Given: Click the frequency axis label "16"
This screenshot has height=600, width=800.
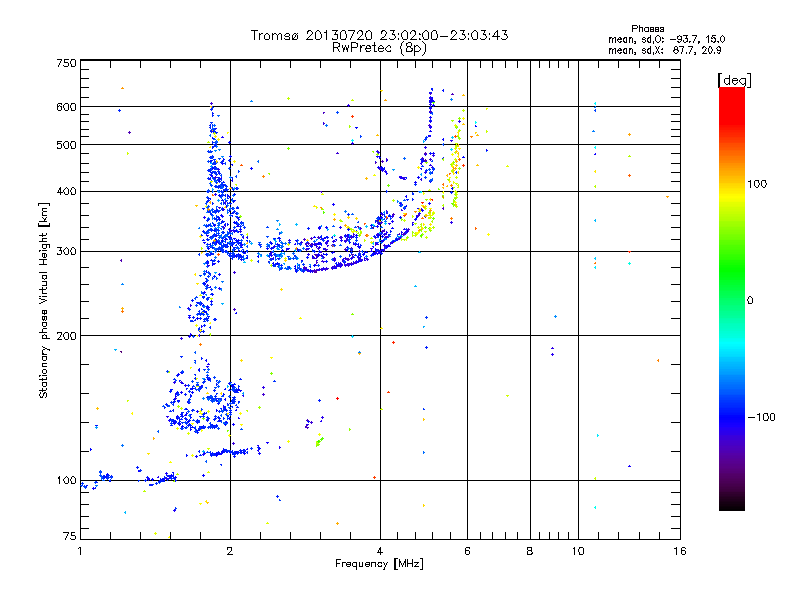Looking at the screenshot, I should 680,551.
